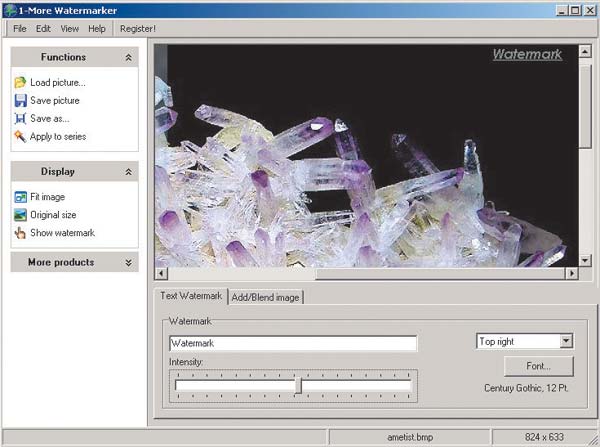This screenshot has height=447, width=600.
Task: Switch to the Add/Blend image tab
Action: [266, 297]
